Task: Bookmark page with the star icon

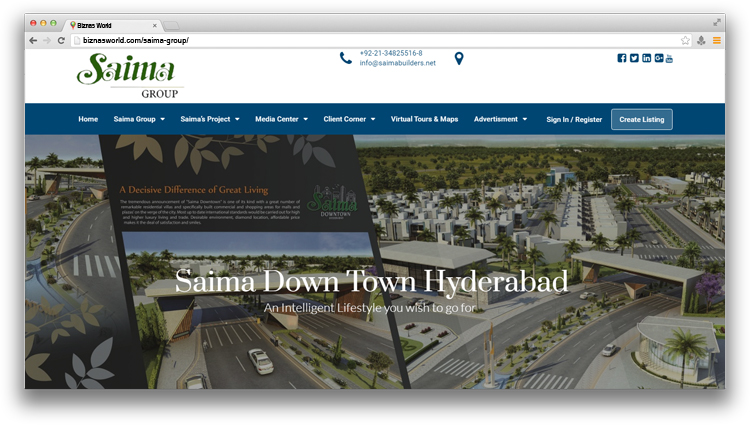Action: pos(685,41)
